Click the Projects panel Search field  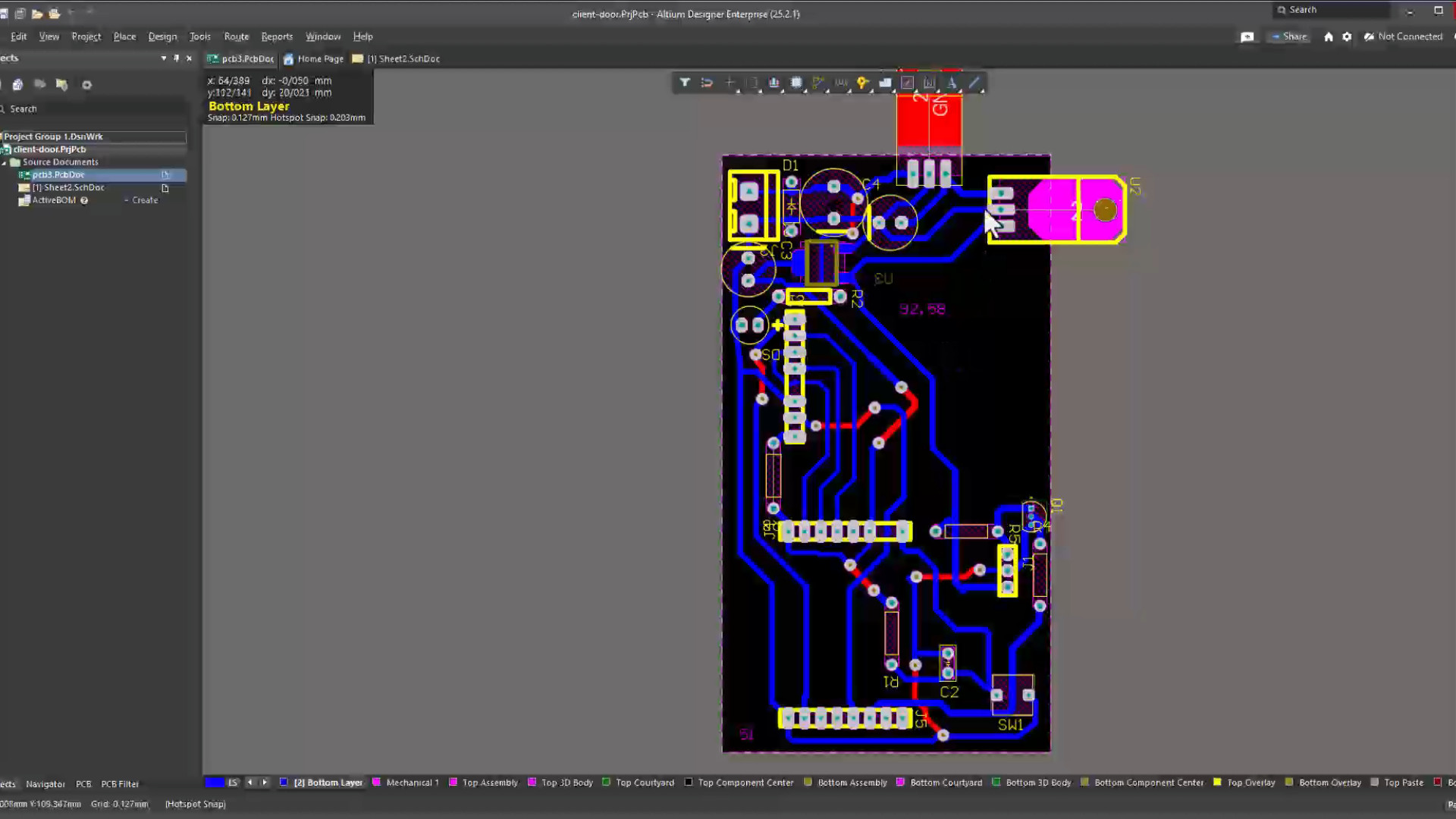pos(91,109)
